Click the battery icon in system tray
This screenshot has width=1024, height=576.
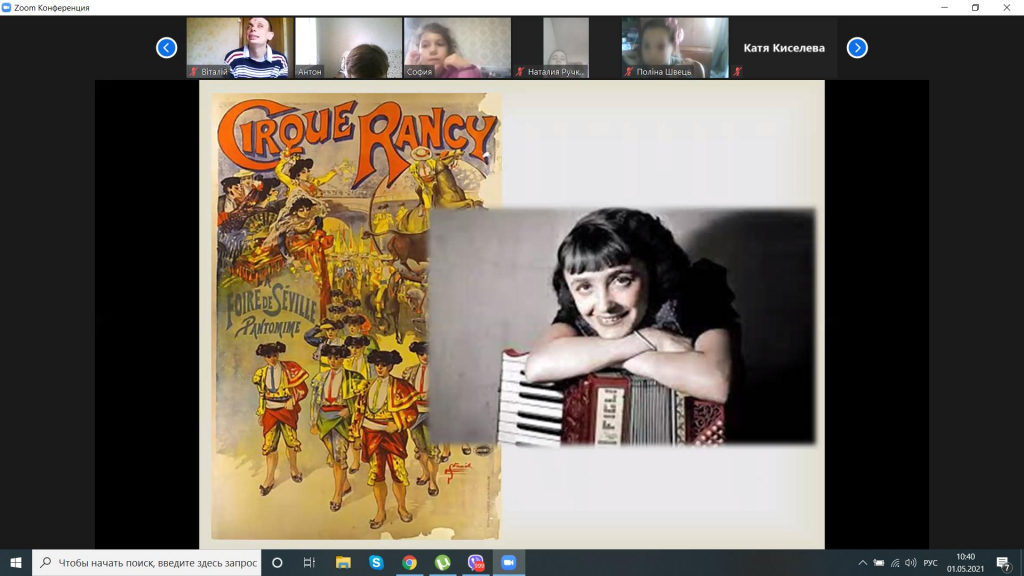pyautogui.click(x=879, y=562)
